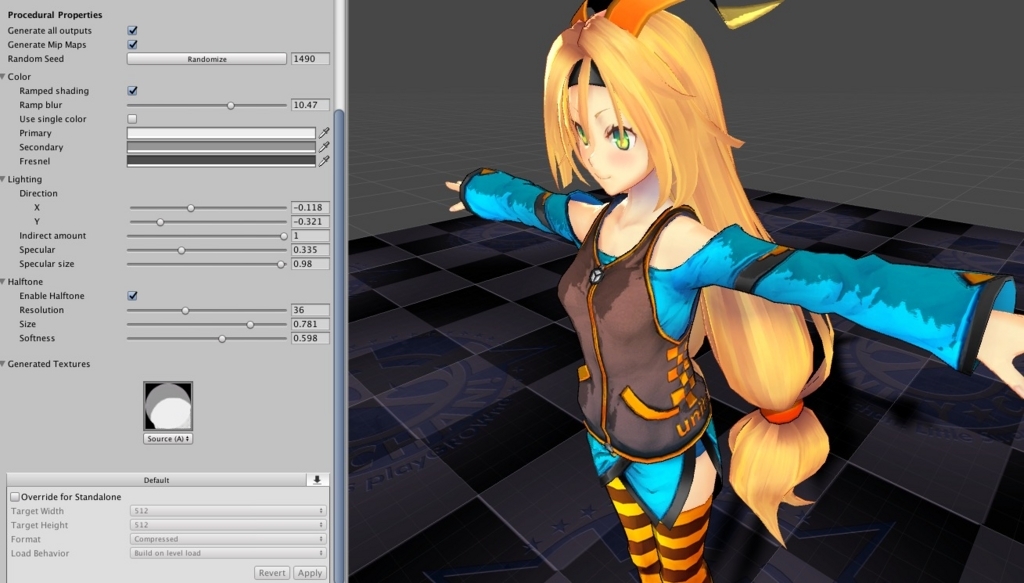The image size is (1024, 583).
Task: Click the Resolution 36 value field
Action: pos(310,310)
